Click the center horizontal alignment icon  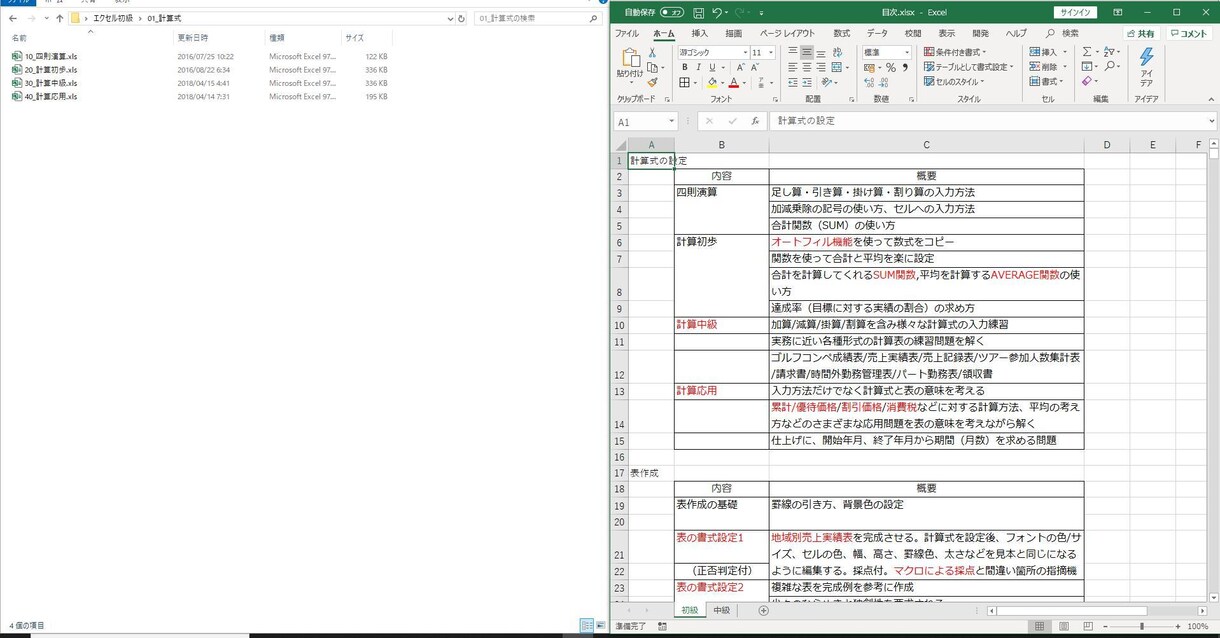806,67
